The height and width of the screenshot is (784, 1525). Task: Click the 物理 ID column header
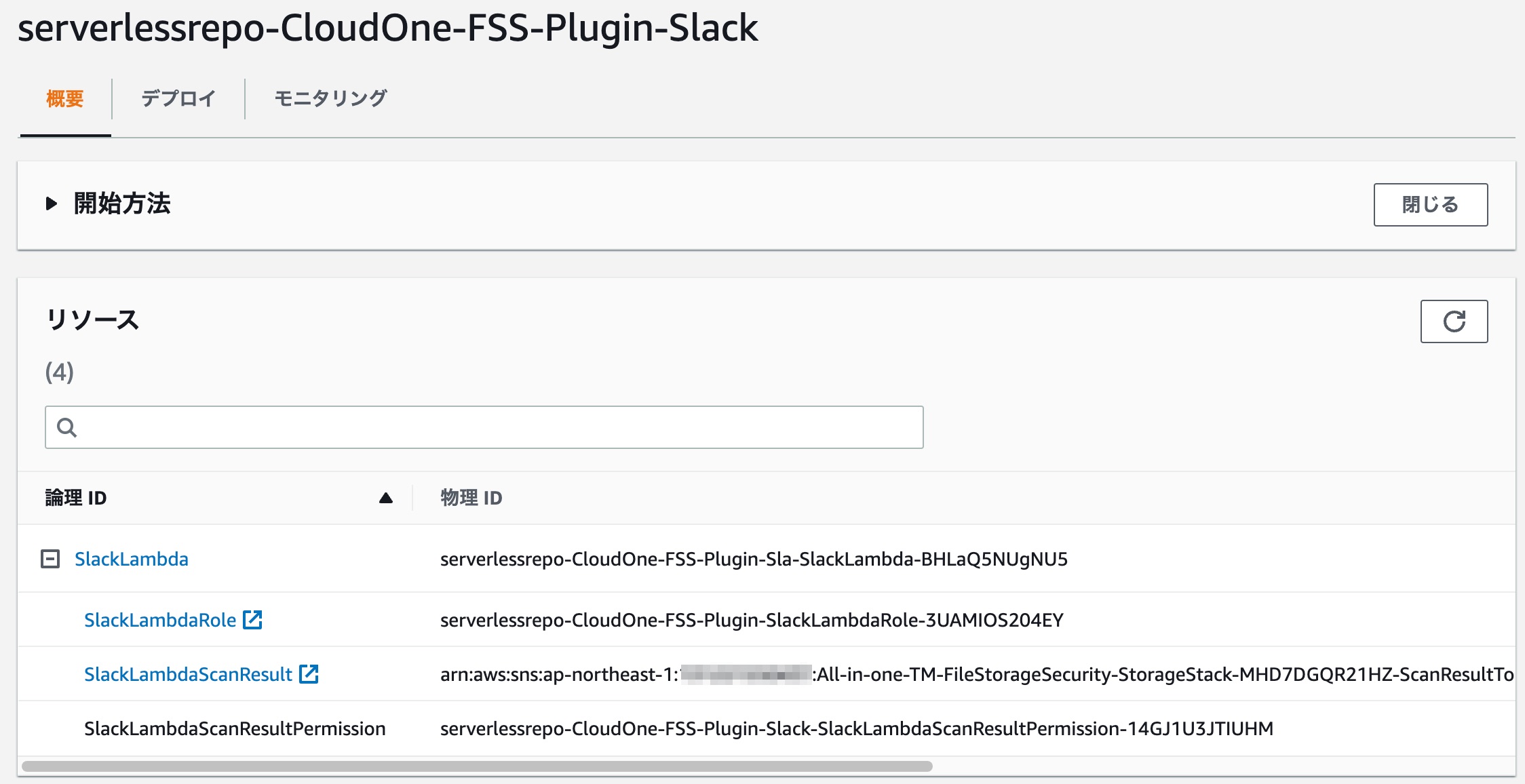471,498
